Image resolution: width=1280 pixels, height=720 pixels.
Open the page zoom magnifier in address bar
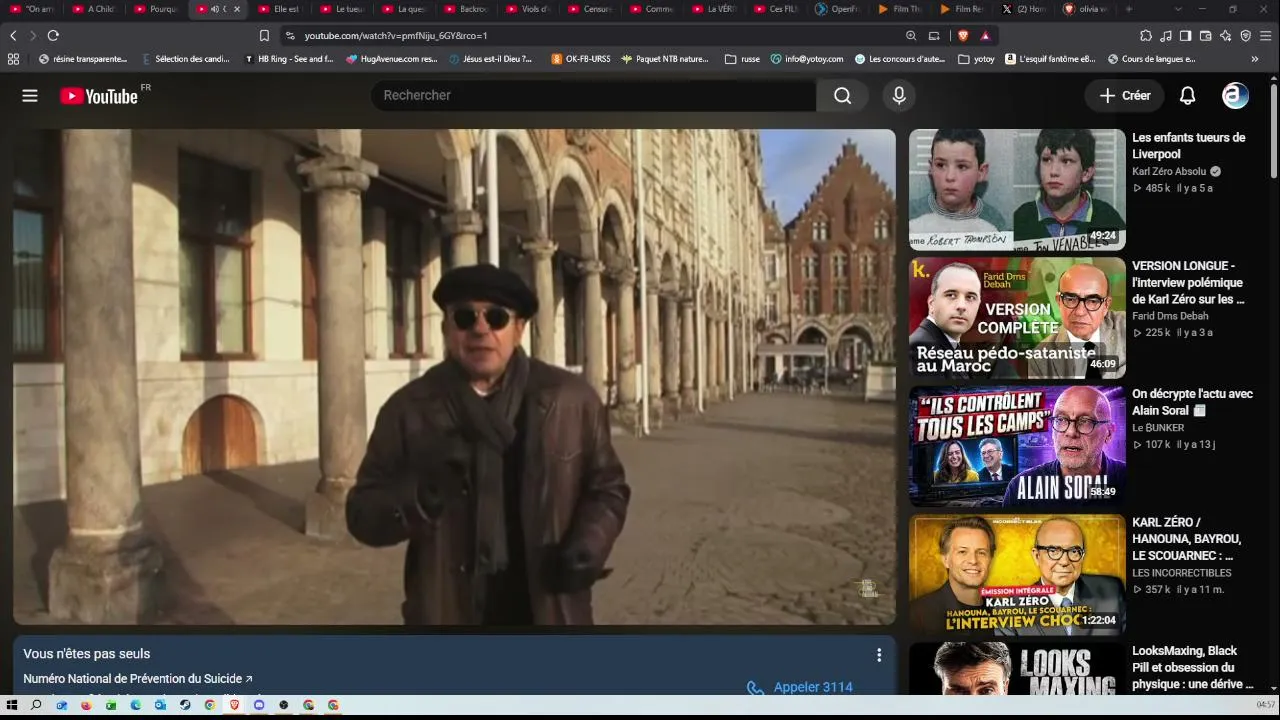911,35
